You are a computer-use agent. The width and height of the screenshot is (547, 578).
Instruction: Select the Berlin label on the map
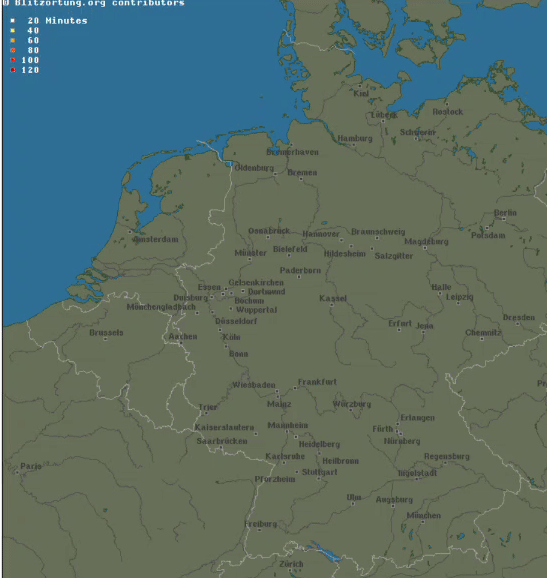[505, 213]
